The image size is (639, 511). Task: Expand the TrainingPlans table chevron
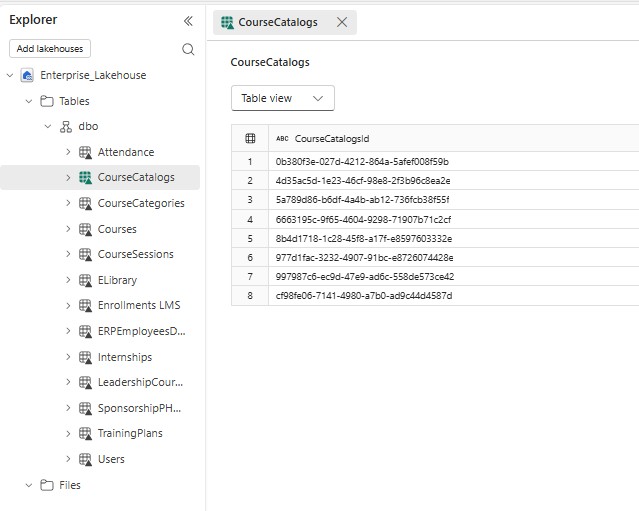click(x=68, y=434)
